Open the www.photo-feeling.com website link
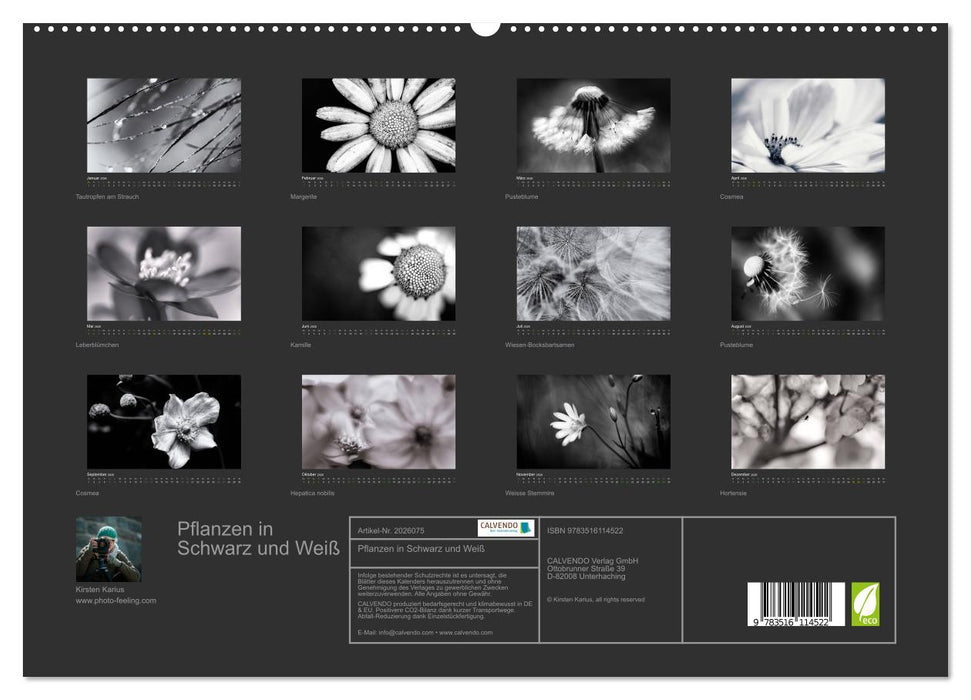The height and width of the screenshot is (700, 971). (x=117, y=600)
